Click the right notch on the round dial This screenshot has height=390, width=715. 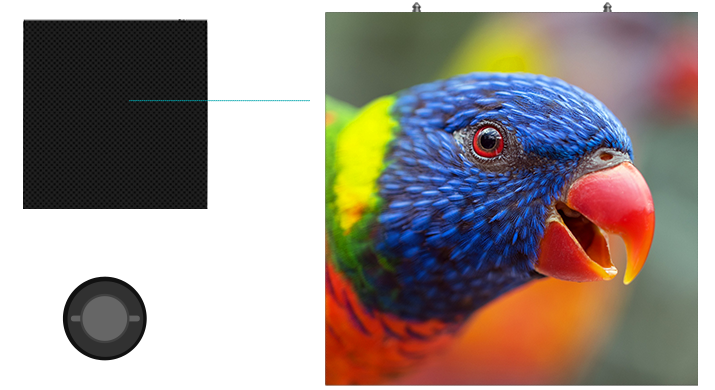(x=134, y=318)
